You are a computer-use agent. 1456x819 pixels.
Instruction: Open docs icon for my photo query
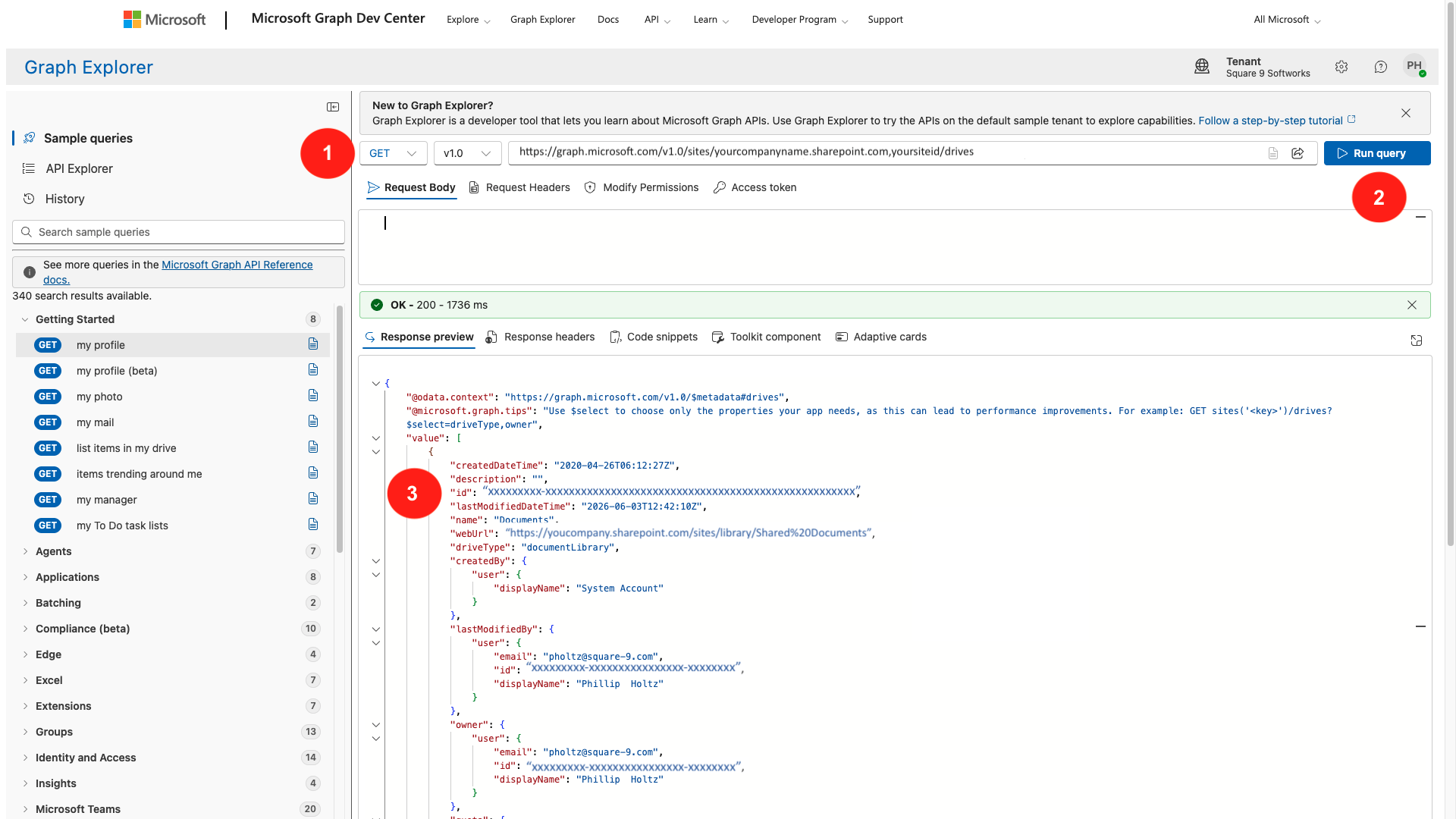click(x=313, y=396)
